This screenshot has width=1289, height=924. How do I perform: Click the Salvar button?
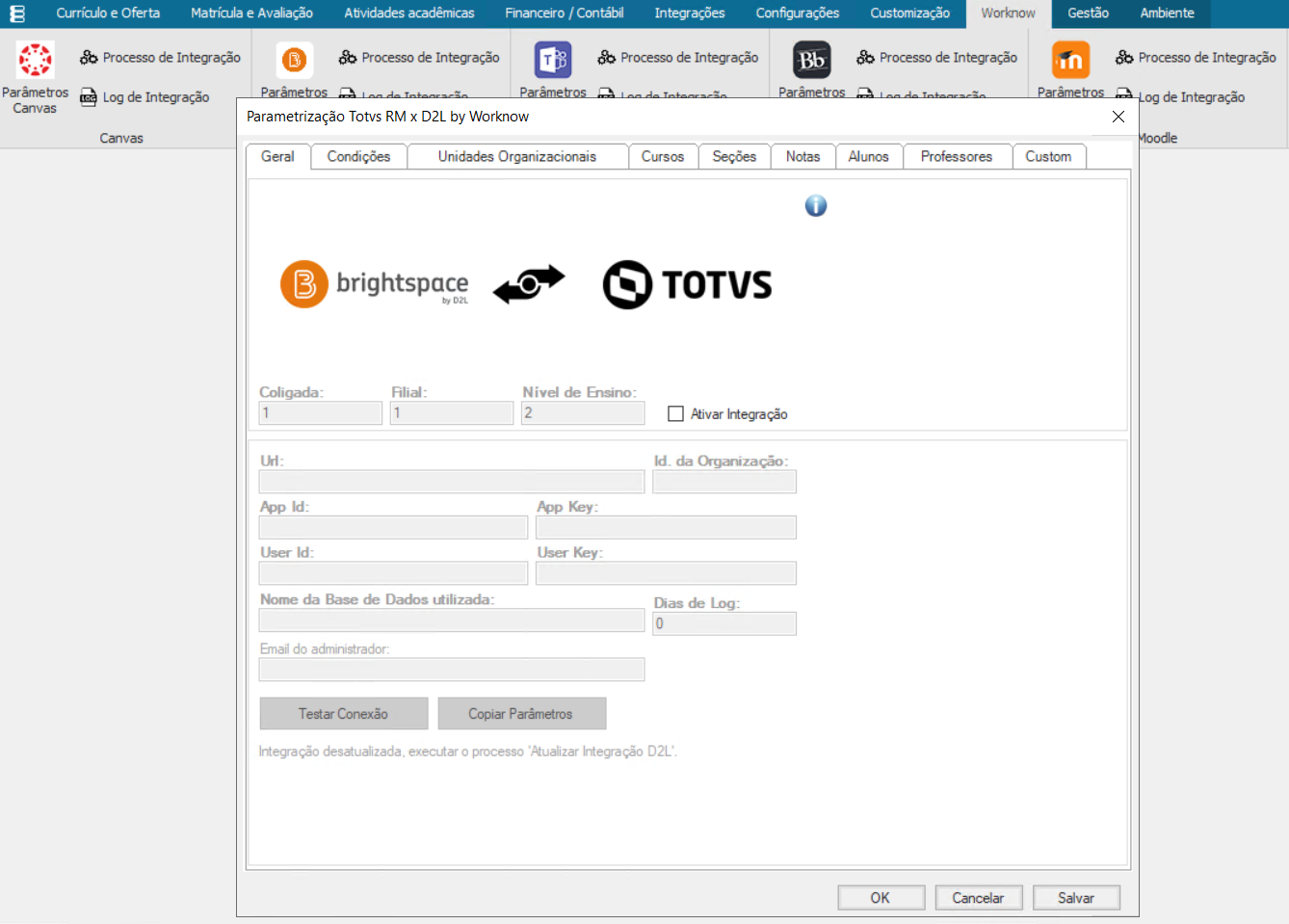[1075, 898]
